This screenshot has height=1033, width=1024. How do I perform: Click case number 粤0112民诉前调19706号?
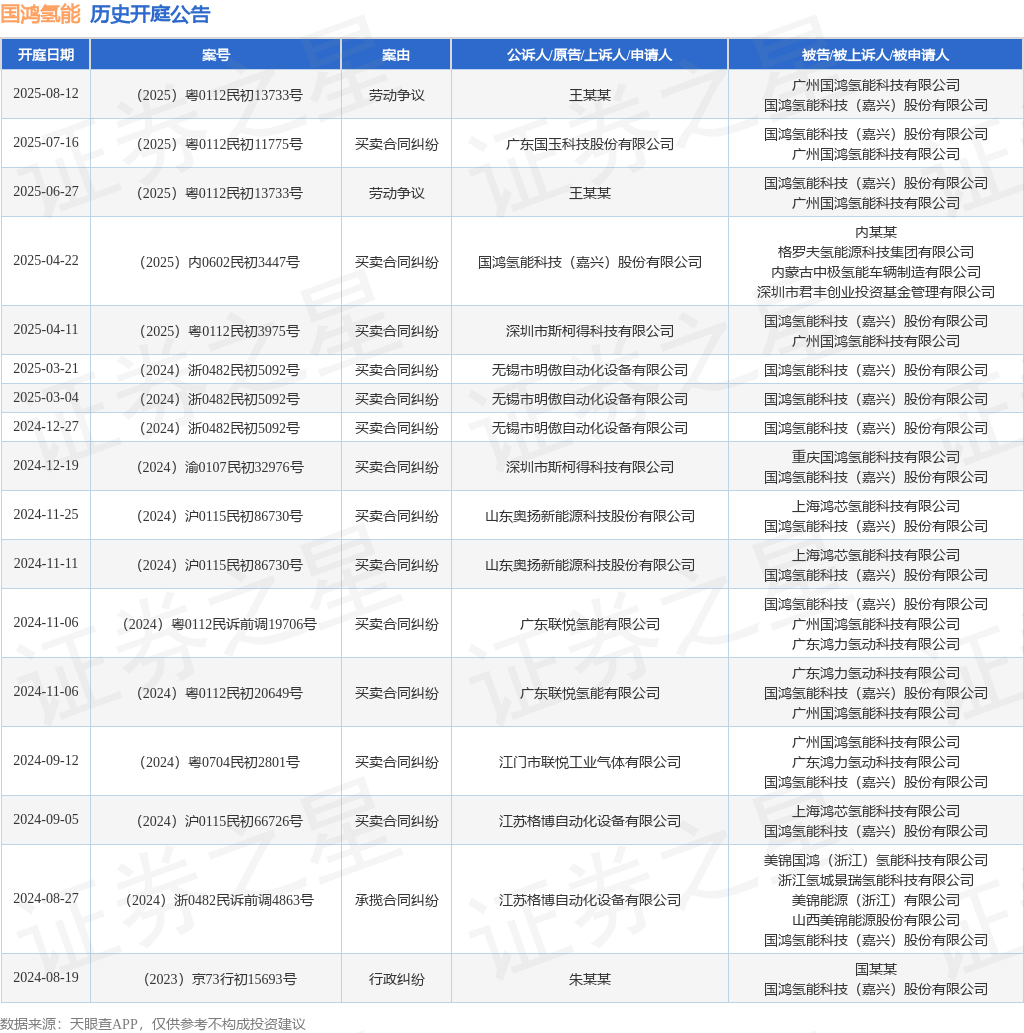click(x=219, y=624)
